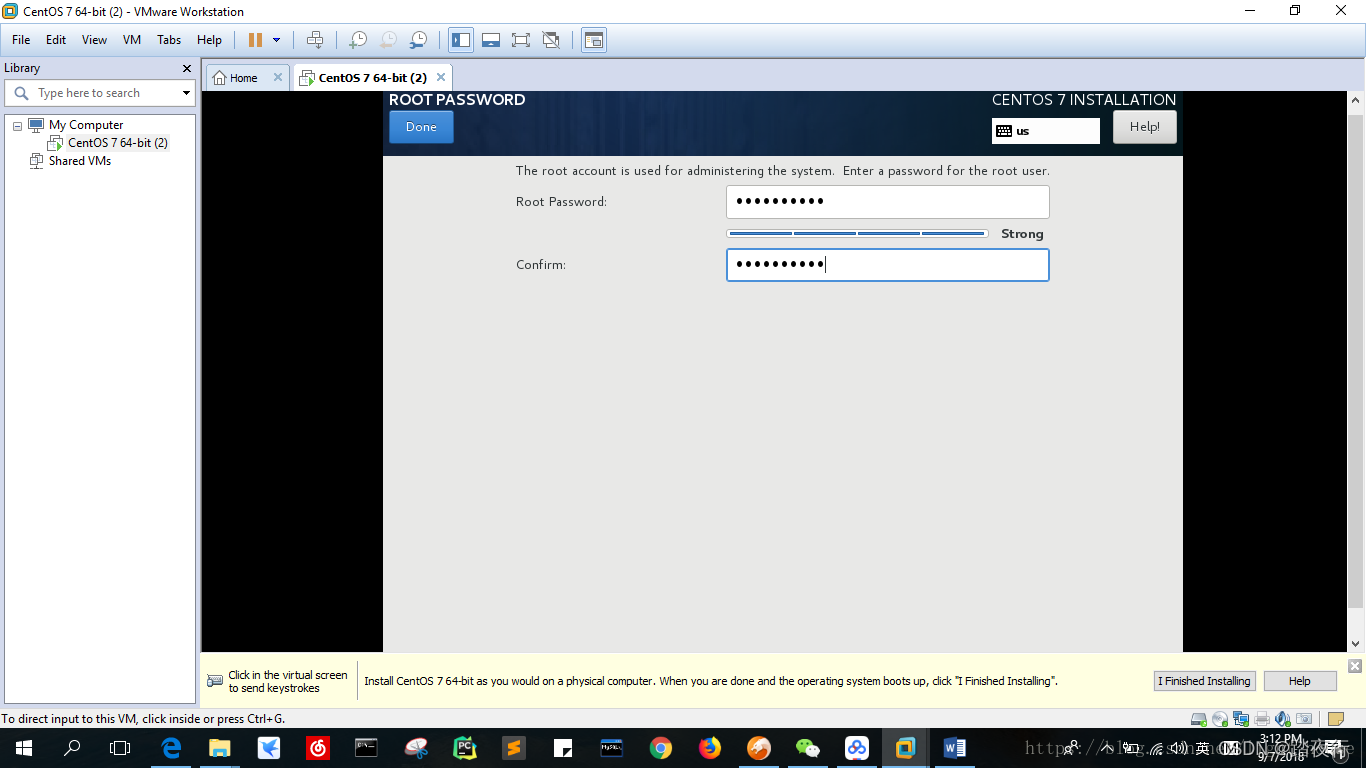Open Google Chrome from the taskbar
1366x768 pixels.
[x=661, y=748]
